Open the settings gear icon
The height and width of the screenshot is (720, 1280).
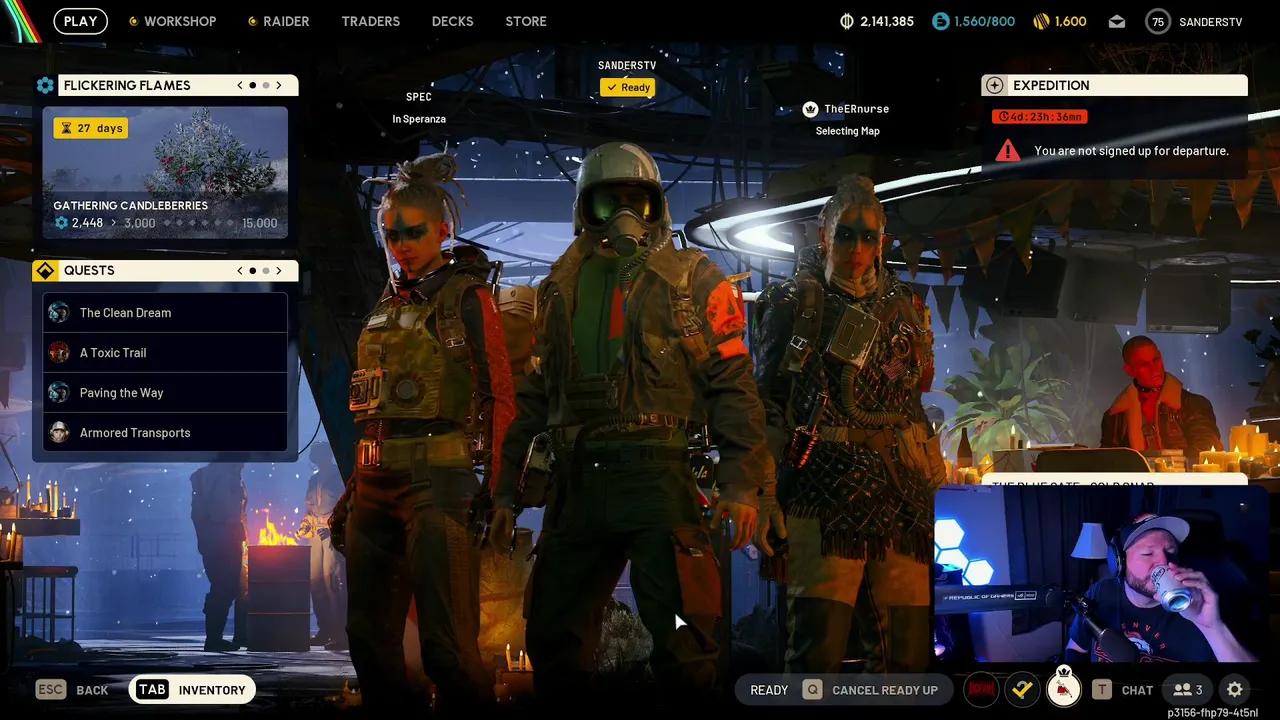1235,690
